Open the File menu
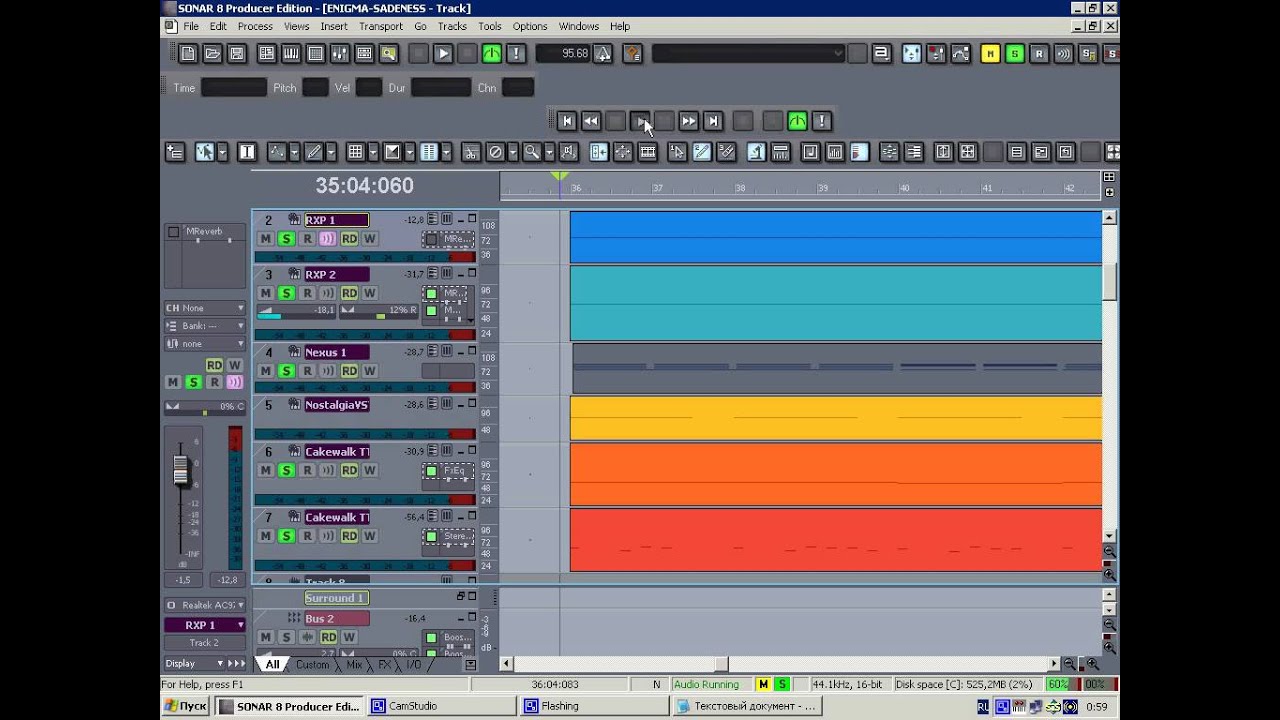This screenshot has height=720, width=1280. click(x=191, y=26)
